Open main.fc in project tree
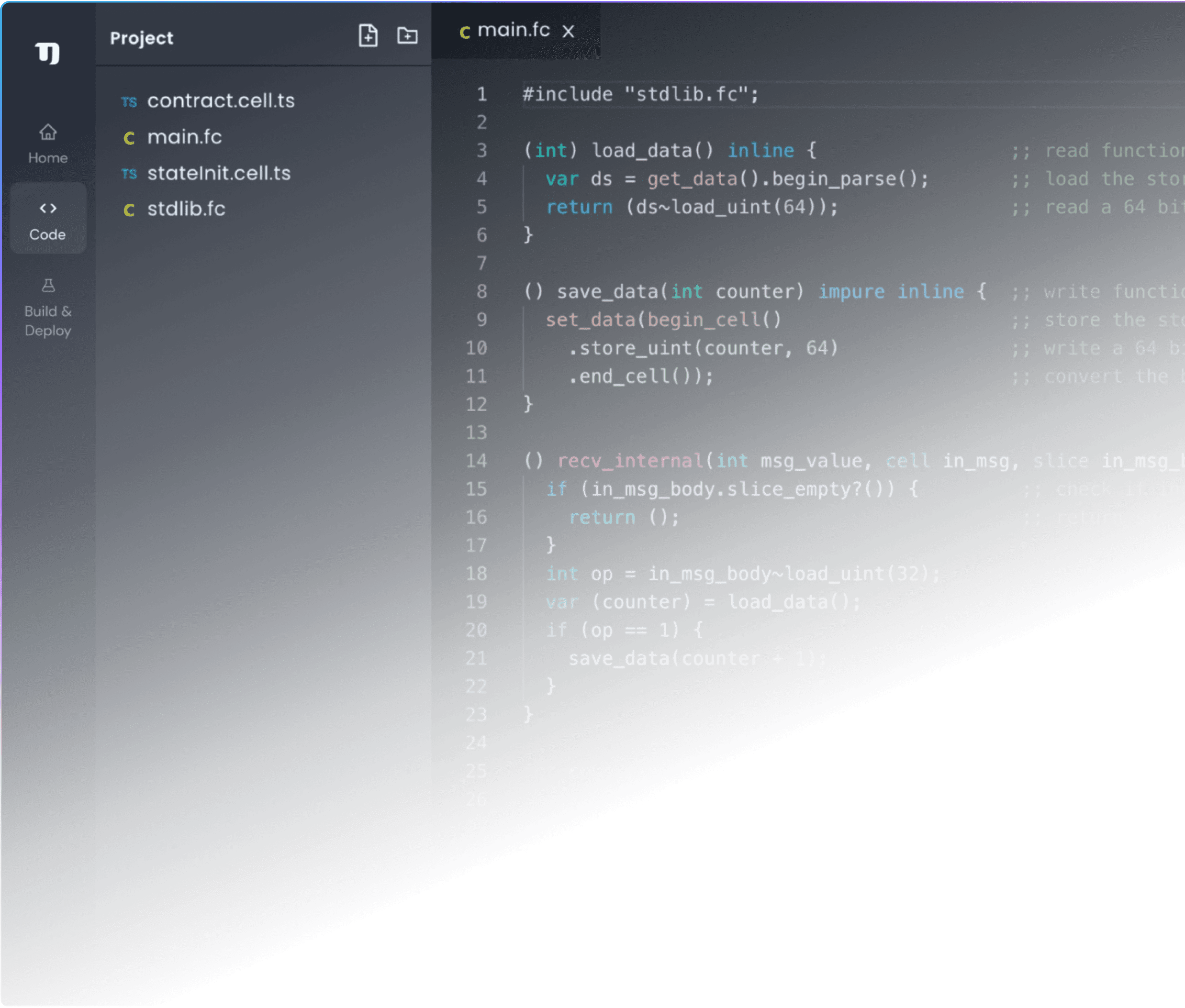The width and height of the screenshot is (1185, 1008). tap(184, 137)
